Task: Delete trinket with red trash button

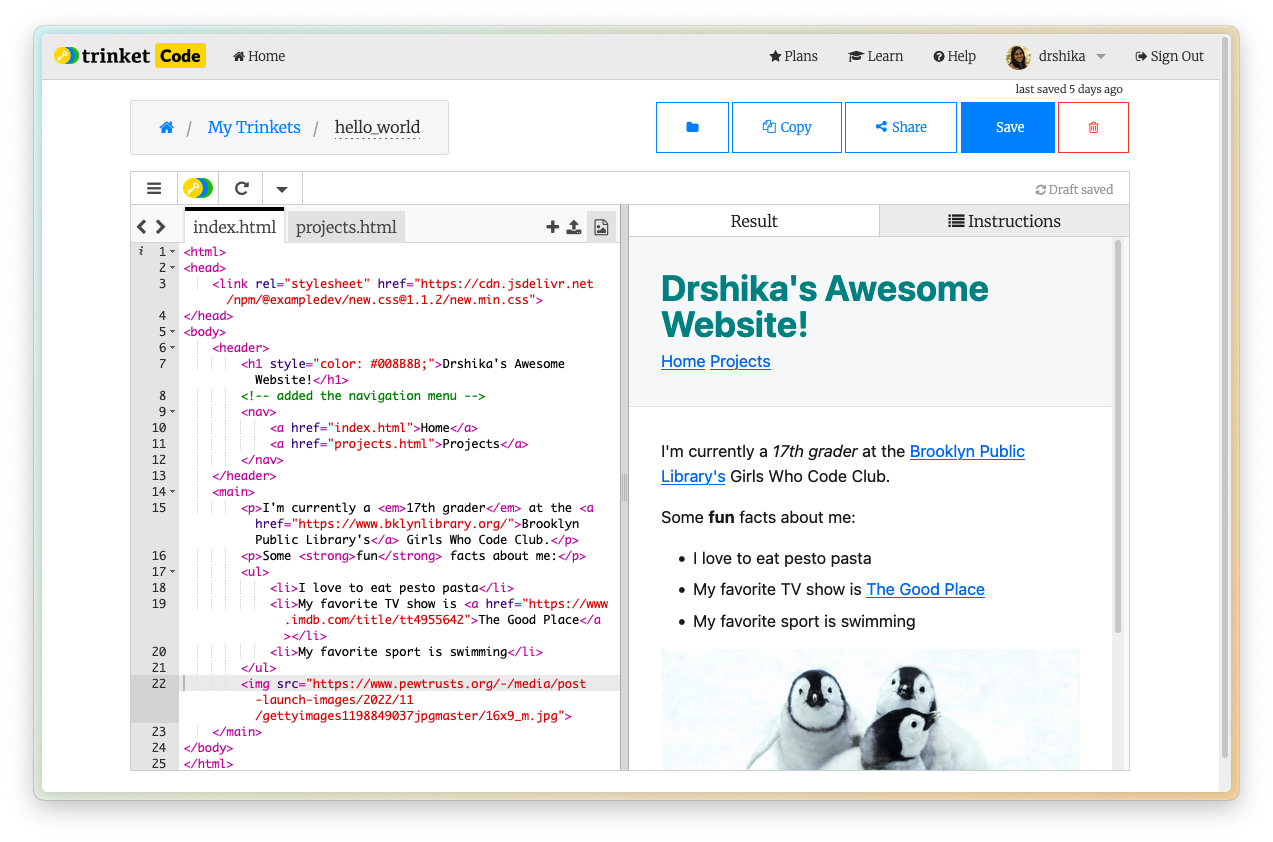Action: [1093, 127]
